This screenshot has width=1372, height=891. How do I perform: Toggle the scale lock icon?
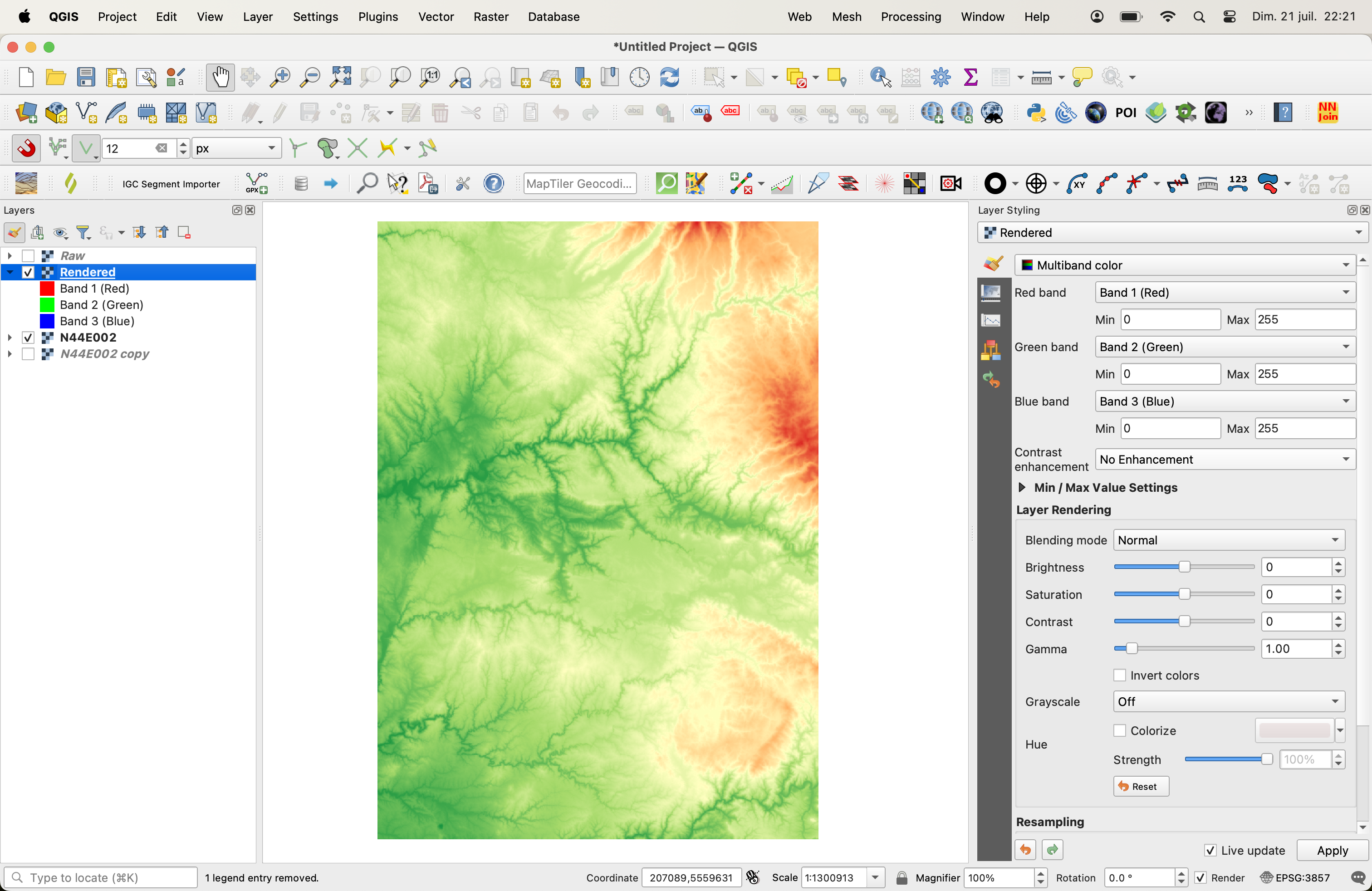(x=902, y=878)
